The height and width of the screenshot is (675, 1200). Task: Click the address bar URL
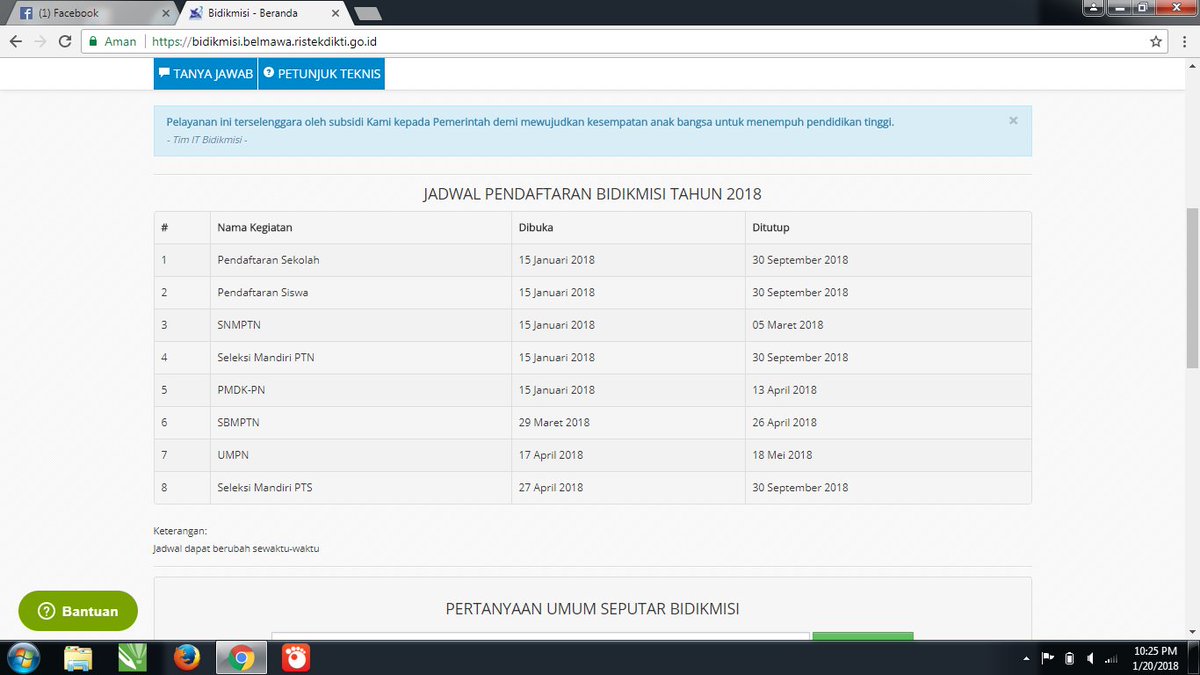pos(264,42)
